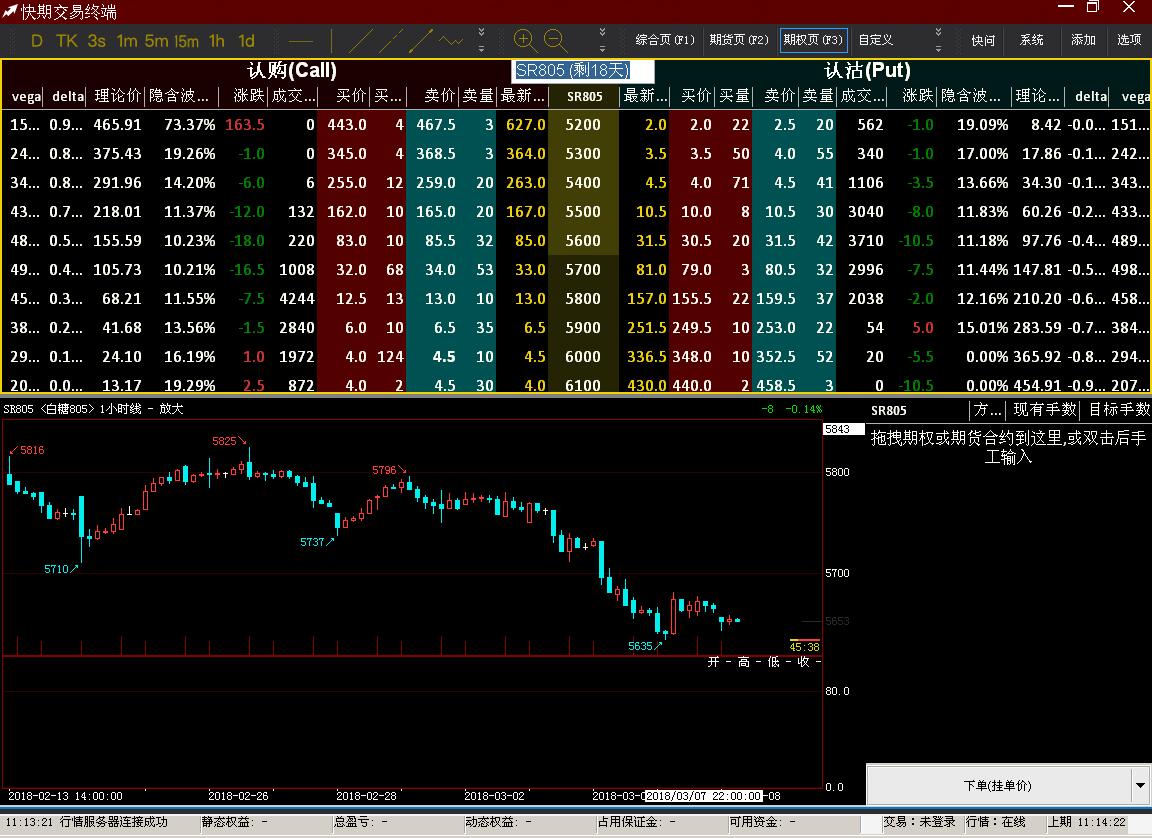Viewport: 1152px width, 838px height.
Task: Click Call bid price 162.0
Action: 347,212
